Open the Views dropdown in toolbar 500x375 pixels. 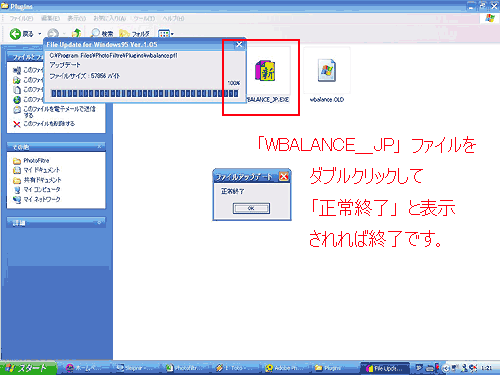point(166,34)
